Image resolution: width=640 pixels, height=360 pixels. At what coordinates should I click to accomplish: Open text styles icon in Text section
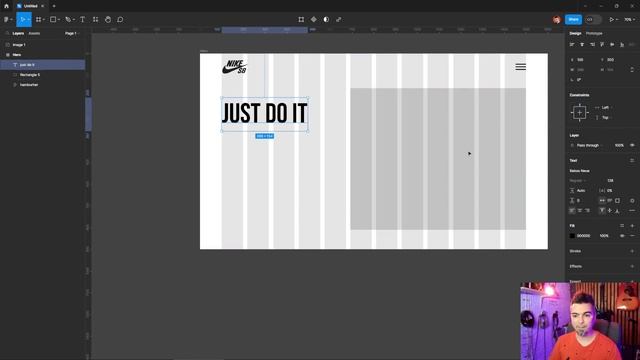coord(632,160)
